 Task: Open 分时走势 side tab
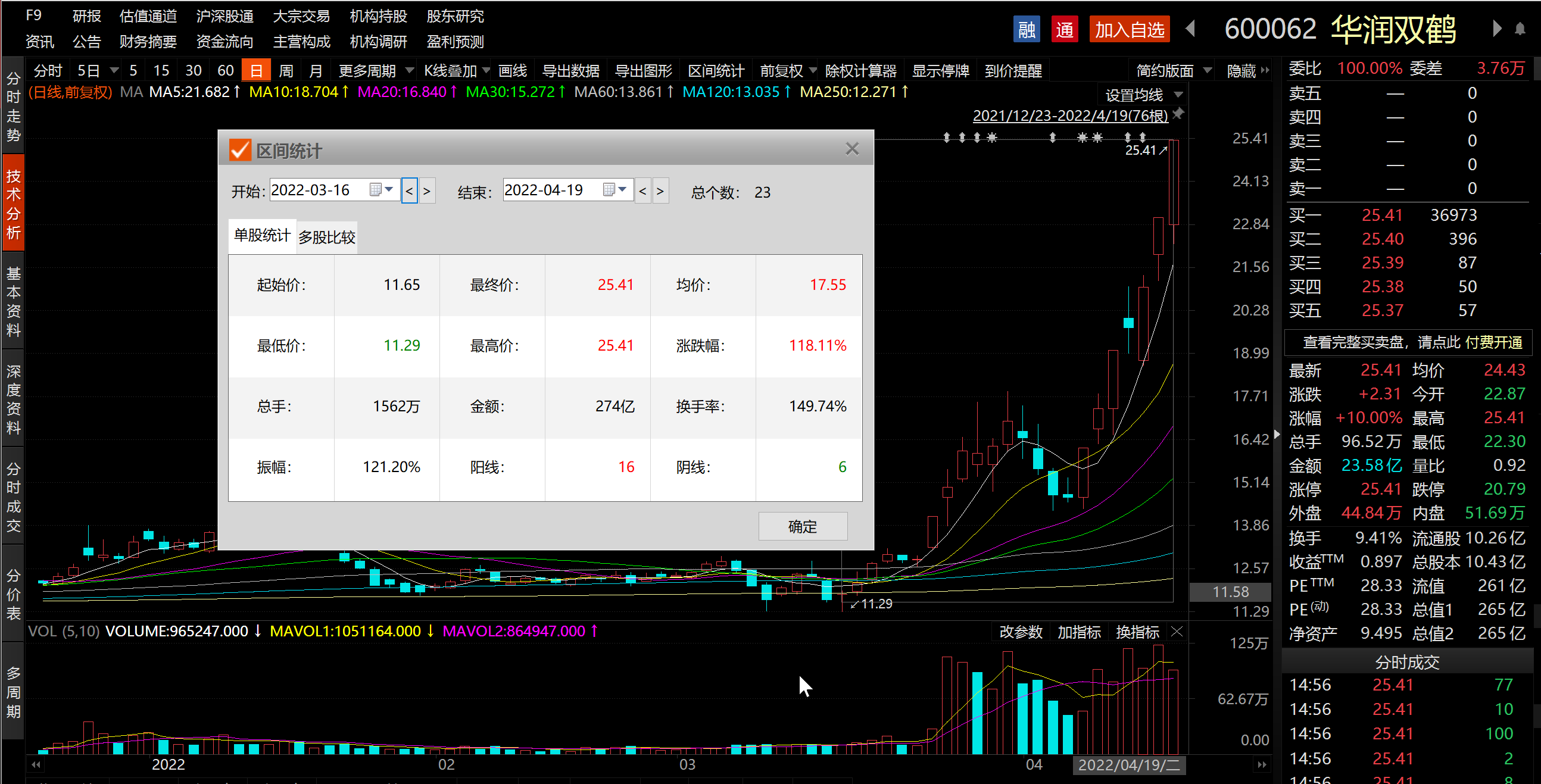coord(13,107)
